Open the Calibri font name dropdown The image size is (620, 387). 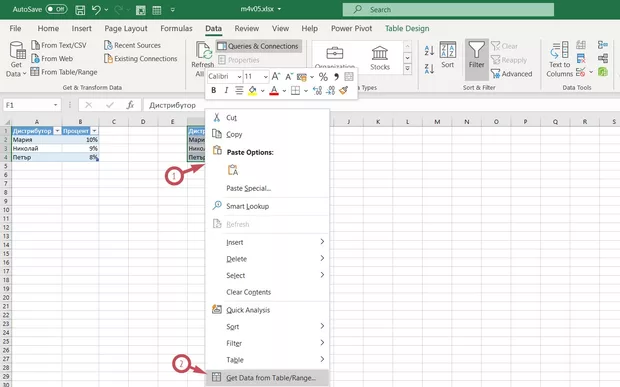(x=239, y=76)
